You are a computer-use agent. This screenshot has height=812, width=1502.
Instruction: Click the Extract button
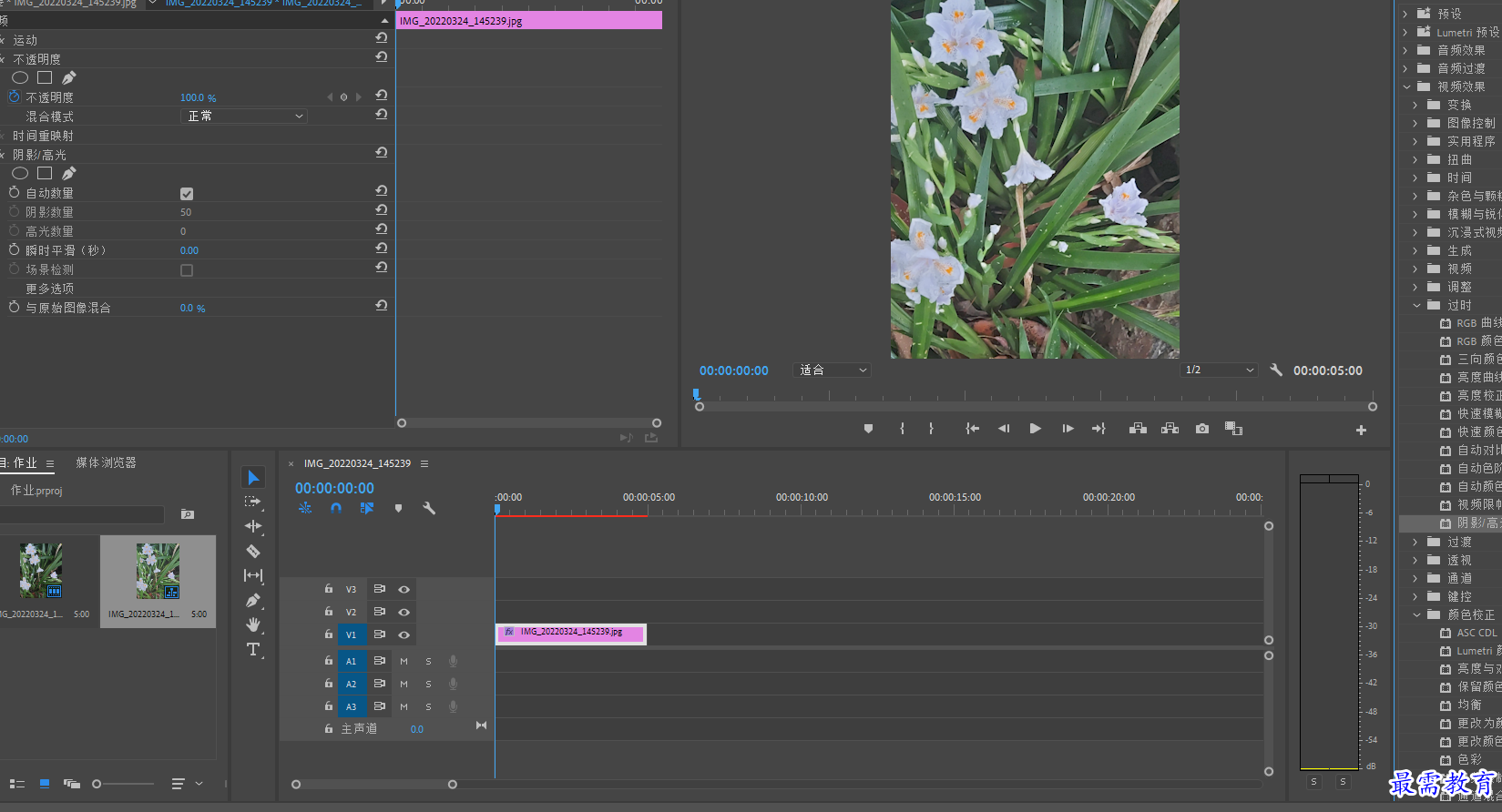(1170, 429)
